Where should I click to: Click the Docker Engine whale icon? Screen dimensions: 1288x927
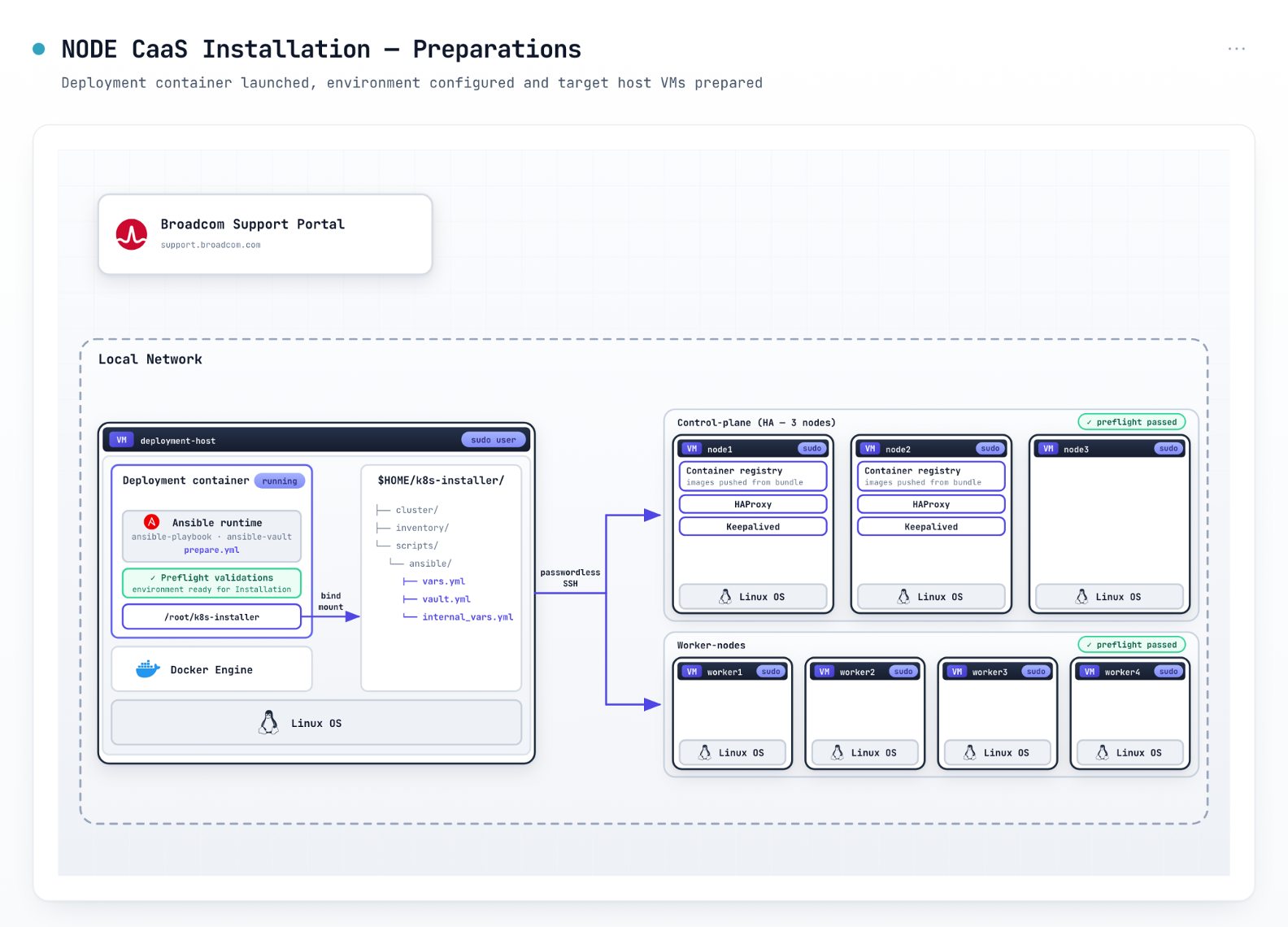pos(148,669)
